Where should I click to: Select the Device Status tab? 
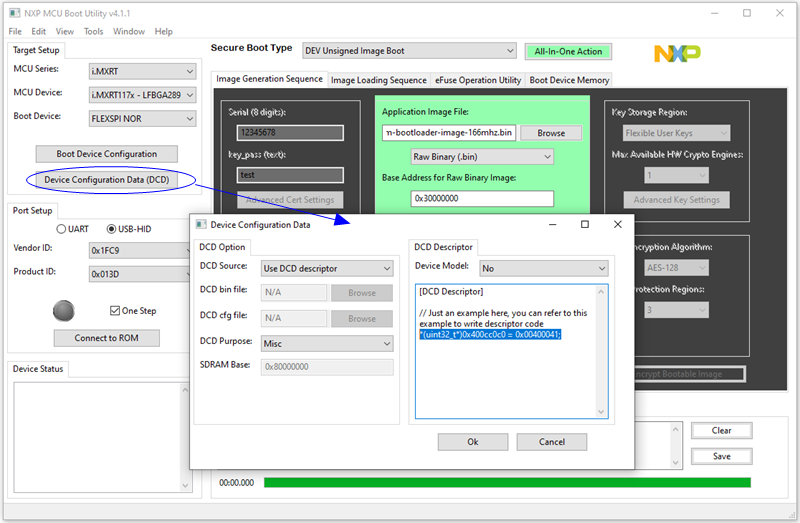tap(38, 369)
